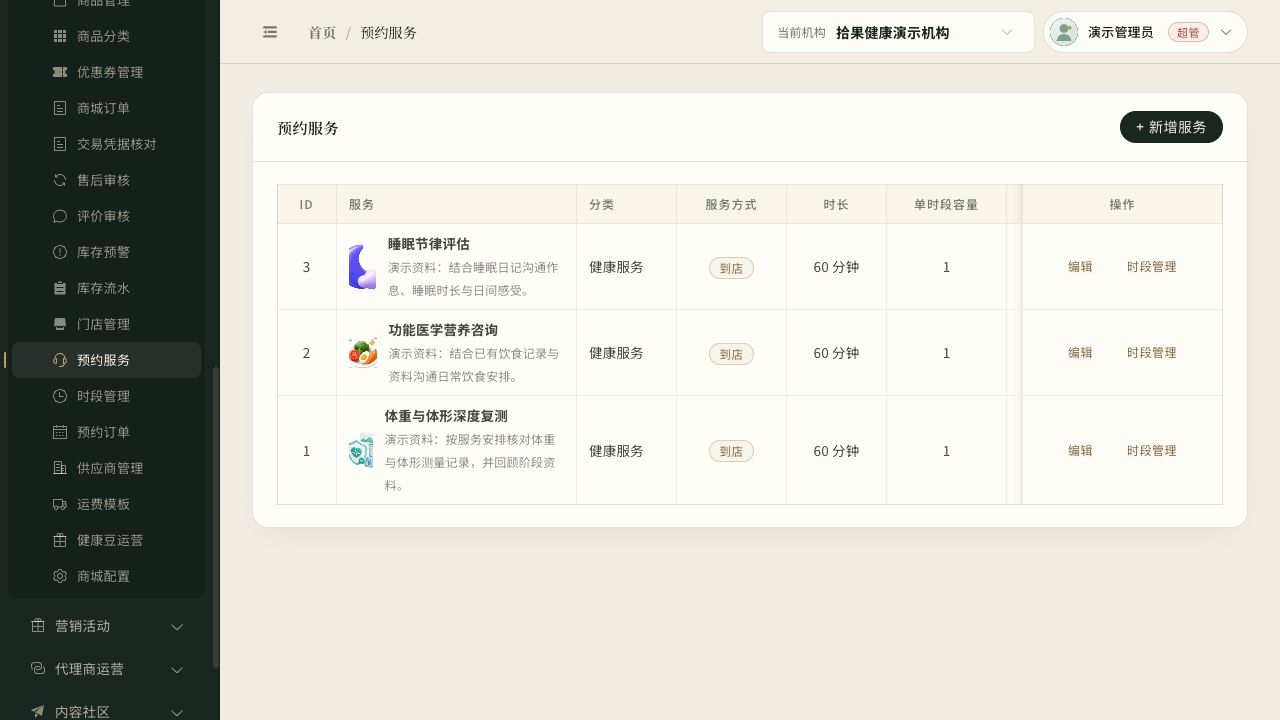The image size is (1280, 720).
Task: Select 预约订单 in the sidebar
Action: tap(104, 432)
